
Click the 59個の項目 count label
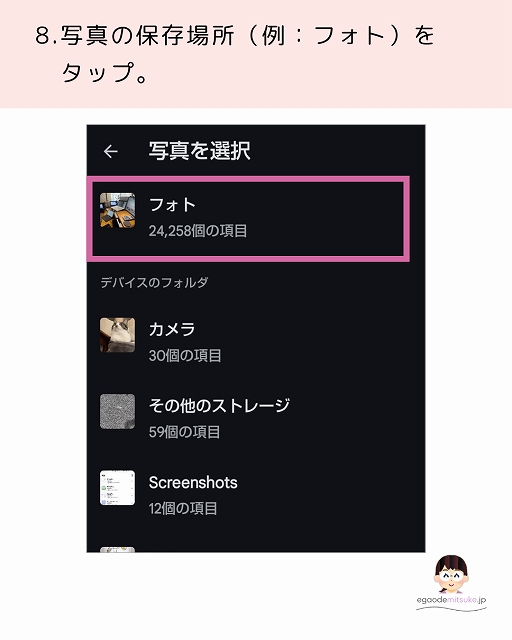184,432
